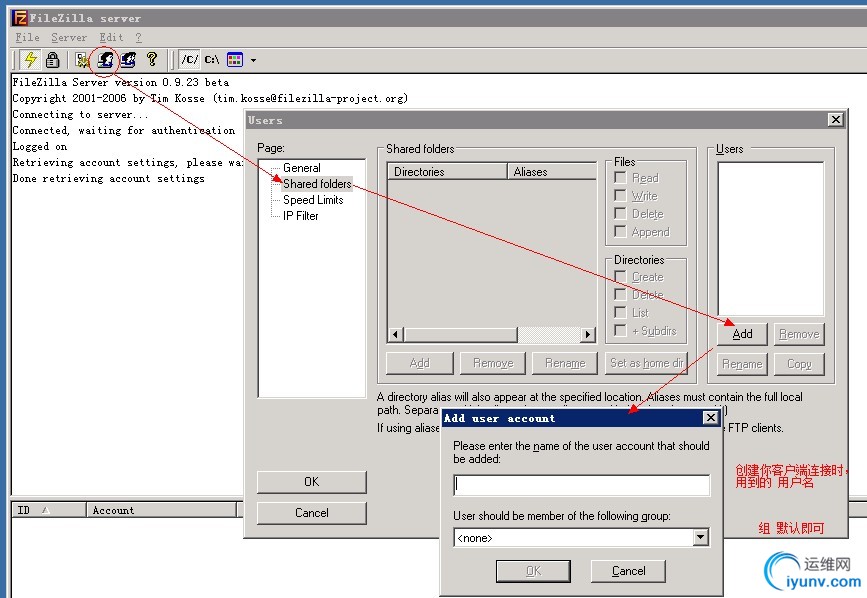
Task: Click Cancel in Add user account dialog
Action: coord(628,571)
